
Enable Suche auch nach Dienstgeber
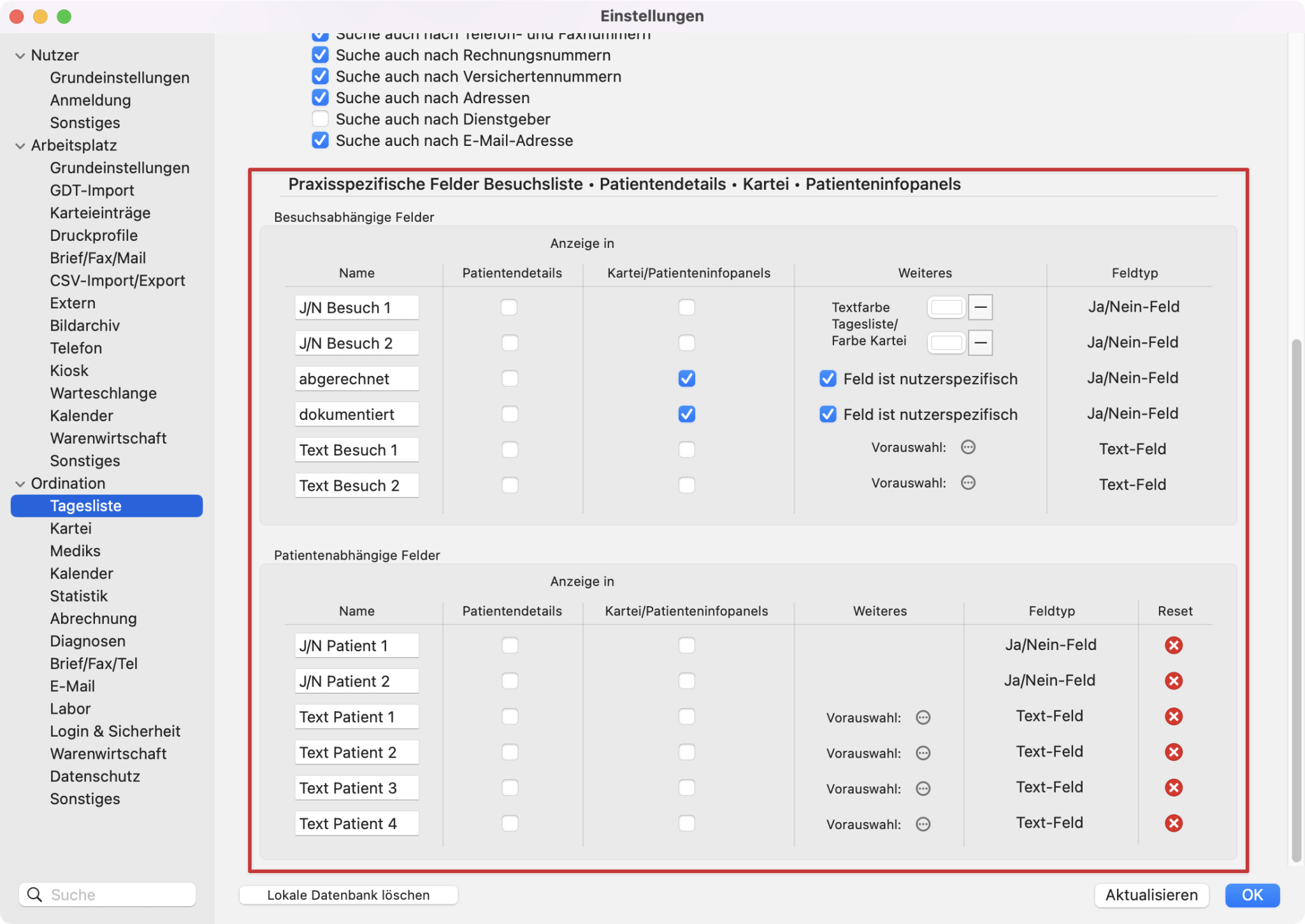coord(321,119)
